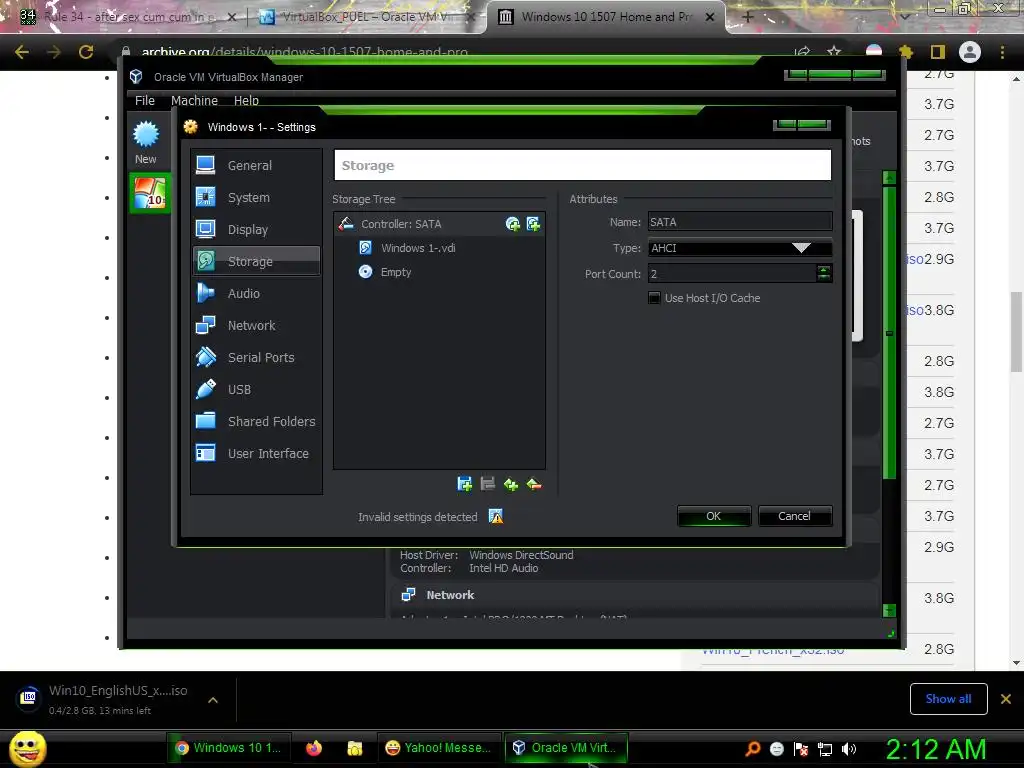Viewport: 1024px width, 768px height.
Task: Click the smiley Start button on the taskbar
Action: 27,748
